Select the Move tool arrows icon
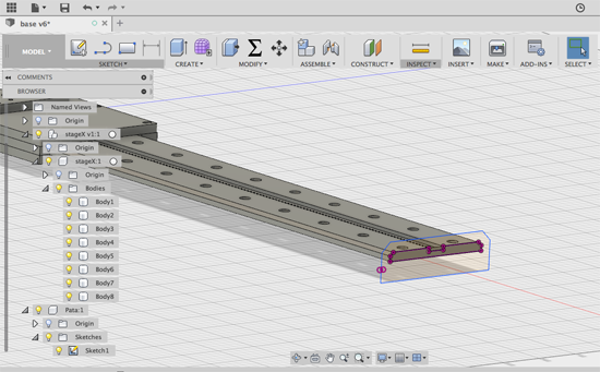Viewport: 600px width, 372px height. tap(279, 48)
